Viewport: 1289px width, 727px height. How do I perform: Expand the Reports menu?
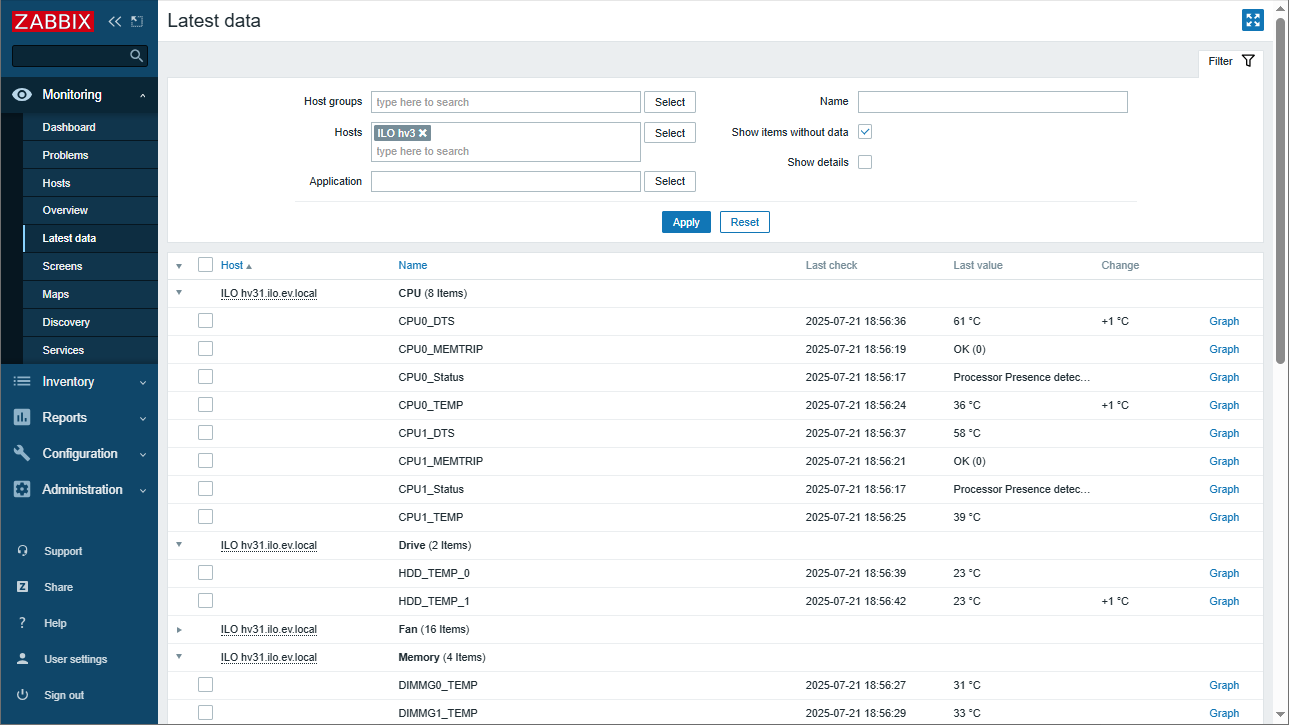[143, 419]
